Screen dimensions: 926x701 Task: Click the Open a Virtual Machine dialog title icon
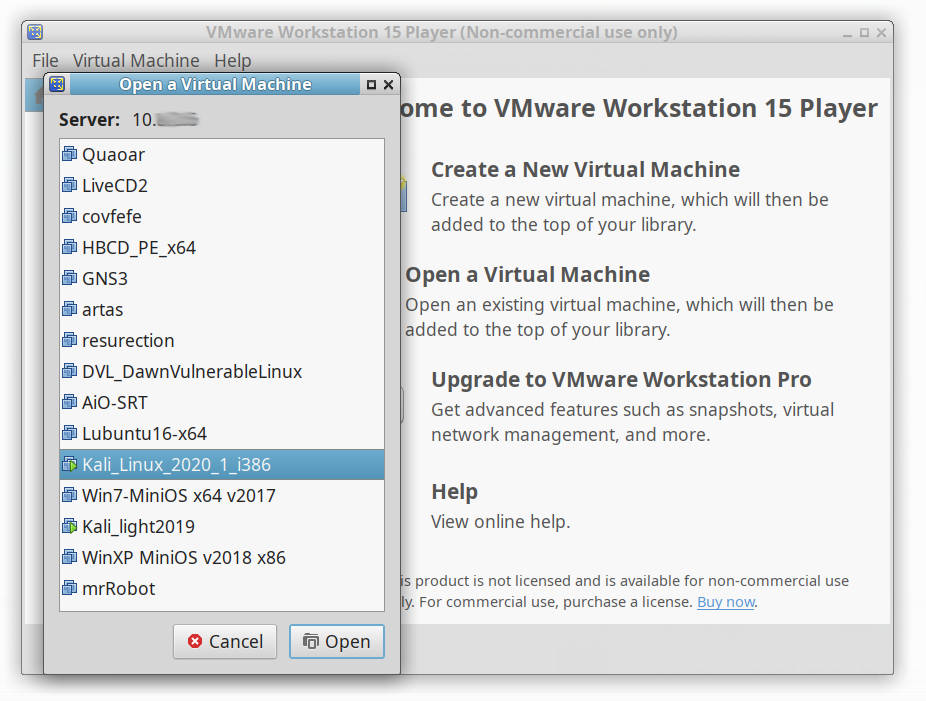pyautogui.click(x=57, y=84)
